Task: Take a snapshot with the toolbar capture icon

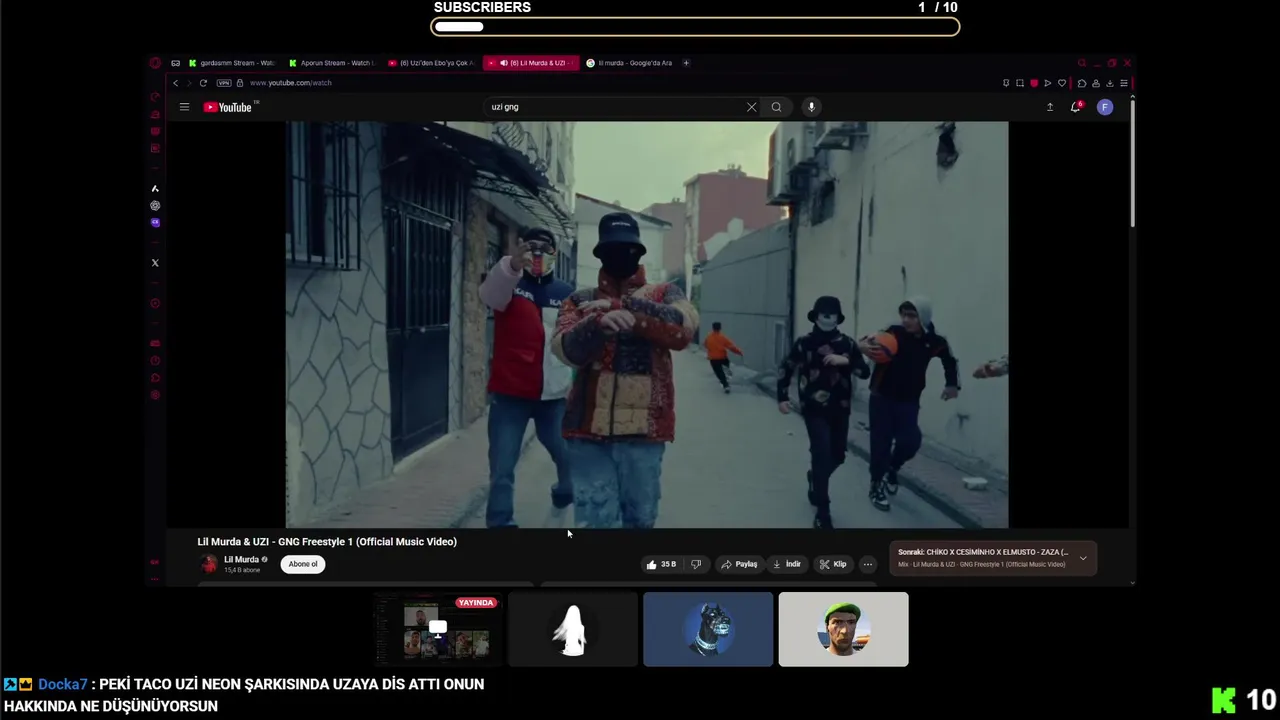Action: (1020, 83)
